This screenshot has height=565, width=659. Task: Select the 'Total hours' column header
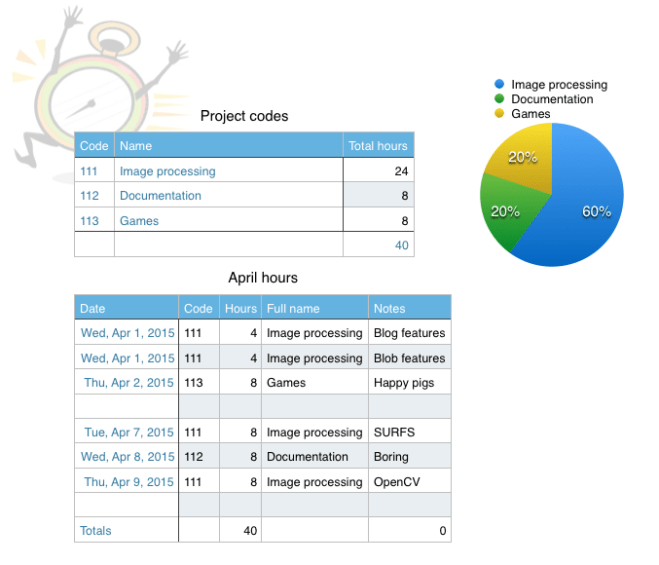click(378, 146)
